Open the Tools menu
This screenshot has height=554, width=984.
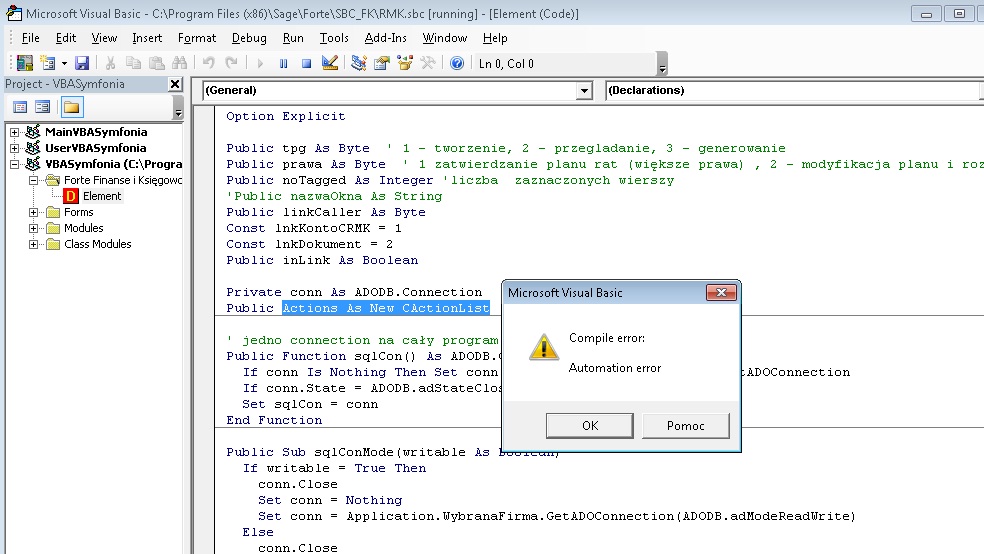[334, 38]
